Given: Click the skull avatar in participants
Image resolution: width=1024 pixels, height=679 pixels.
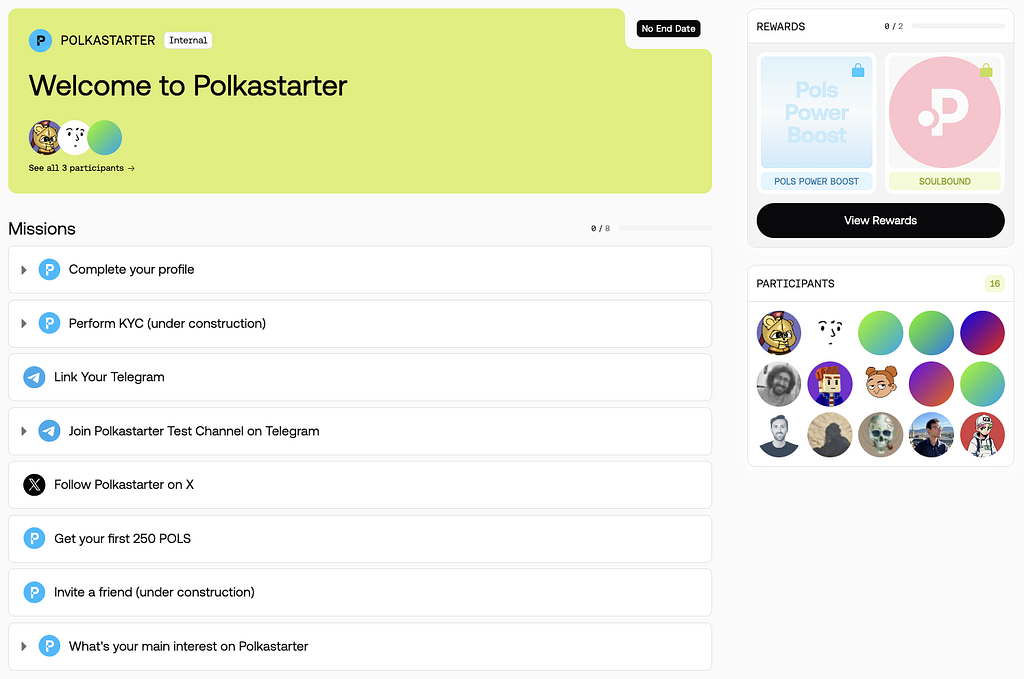Looking at the screenshot, I should click(x=880, y=435).
